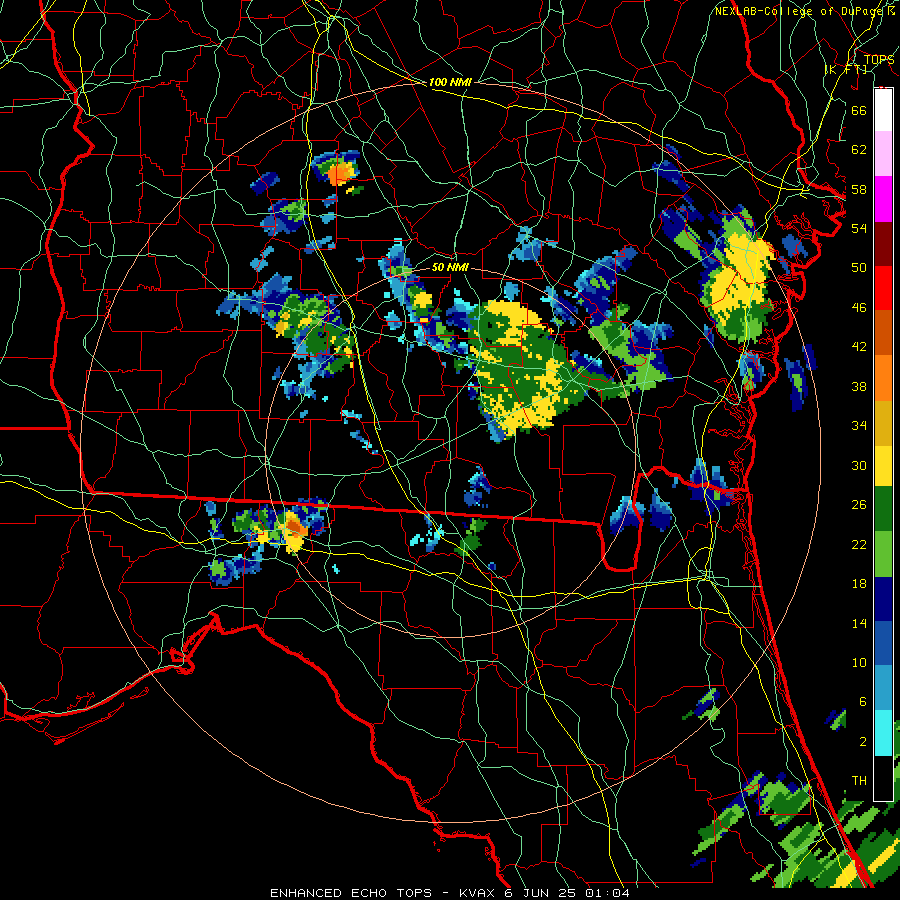Click the 6 value on the legend
The height and width of the screenshot is (900, 900).
[862, 702]
